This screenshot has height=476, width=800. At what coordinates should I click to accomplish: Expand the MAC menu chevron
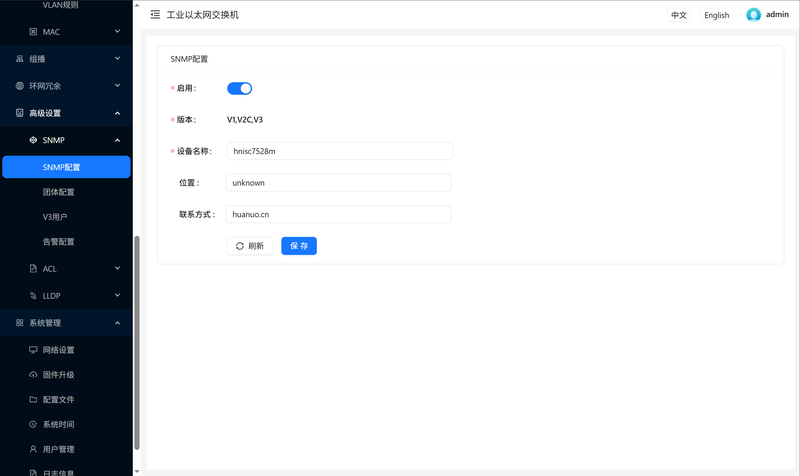pyautogui.click(x=117, y=32)
